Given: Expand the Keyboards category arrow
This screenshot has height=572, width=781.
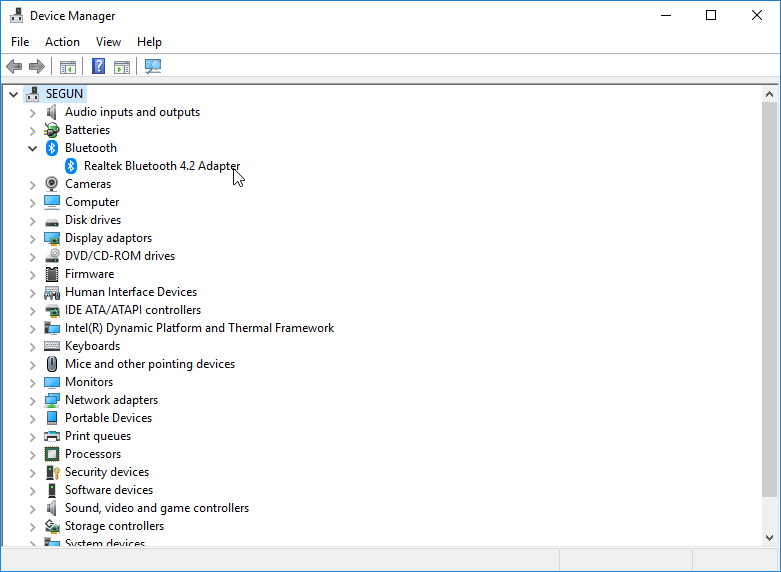Looking at the screenshot, I should 32,347.
